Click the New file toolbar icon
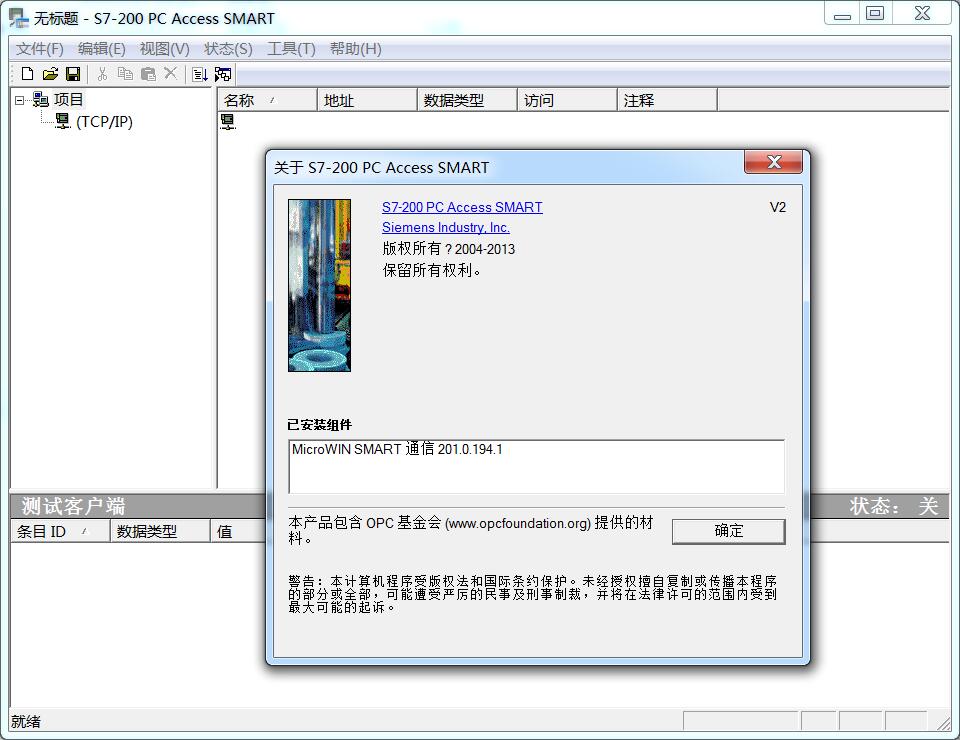Screen dimensions: 960x740 point(27,74)
